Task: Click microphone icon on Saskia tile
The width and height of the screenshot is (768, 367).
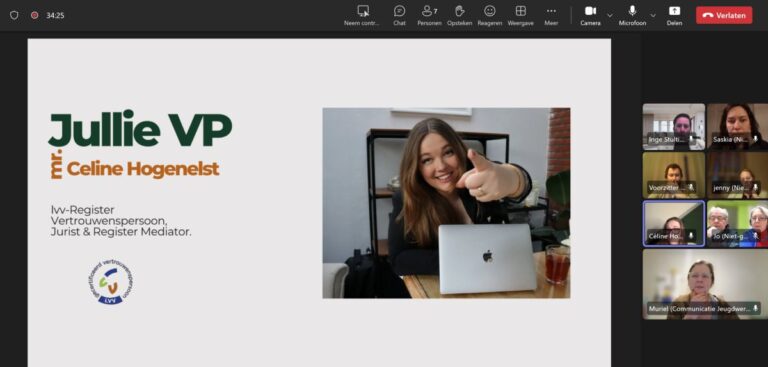Action: (755, 139)
